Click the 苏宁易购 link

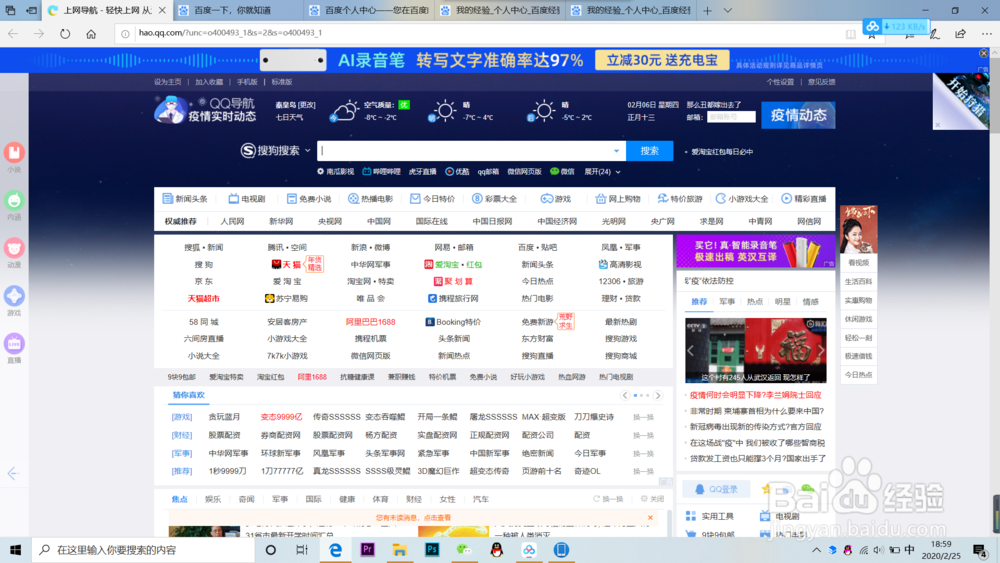[286, 298]
